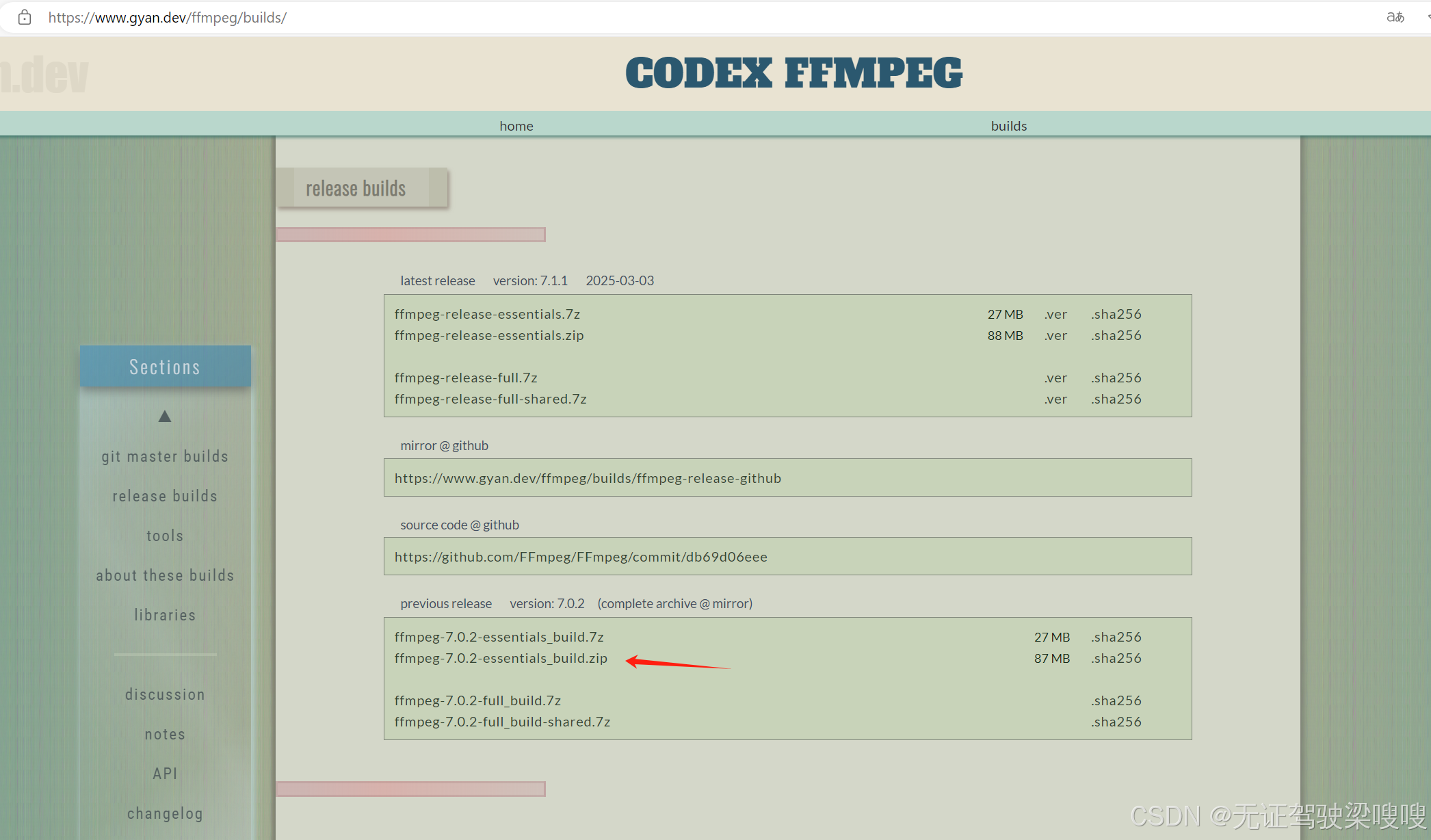Click the 'latest release' label
1431x840 pixels.
pyautogui.click(x=438, y=280)
